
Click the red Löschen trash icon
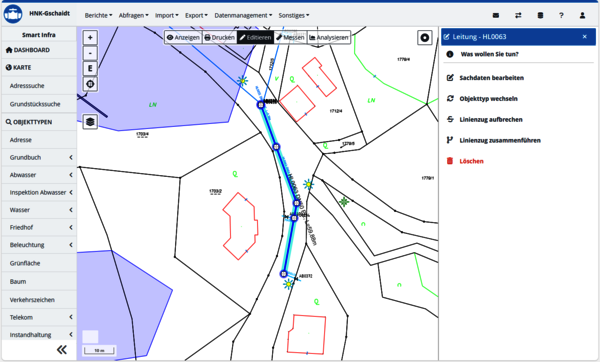coord(450,161)
